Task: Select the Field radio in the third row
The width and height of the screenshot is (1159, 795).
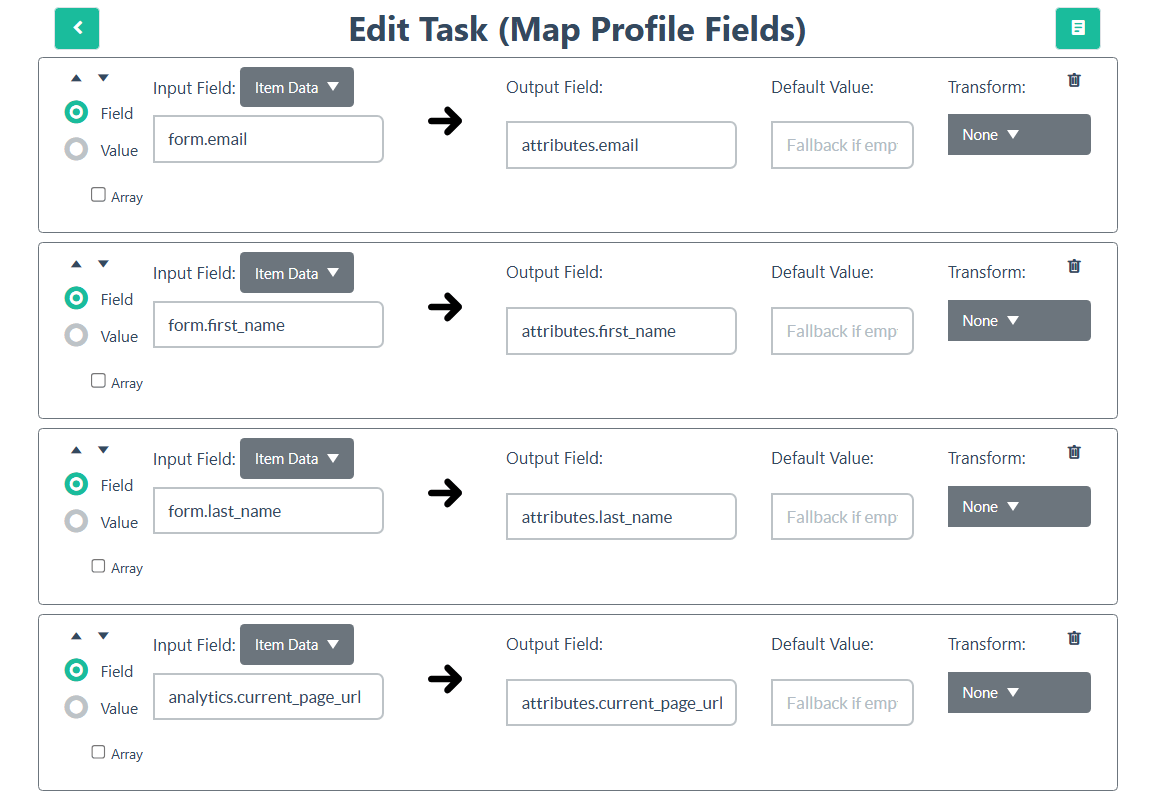Action: (x=76, y=484)
